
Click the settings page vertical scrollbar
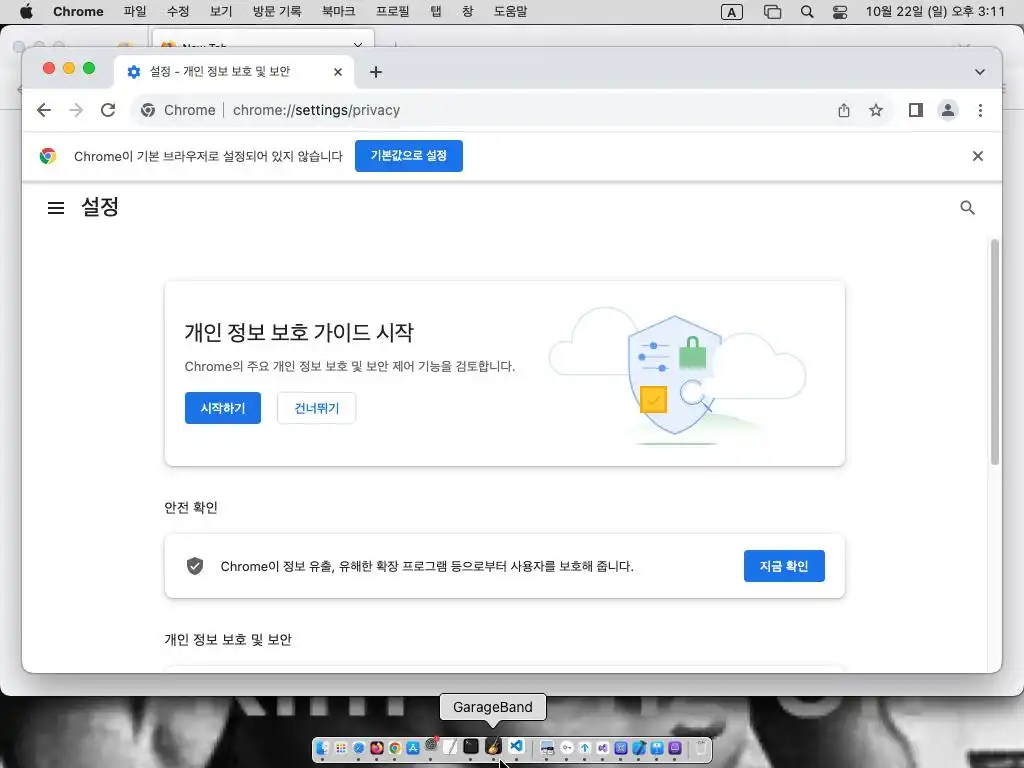(x=995, y=353)
